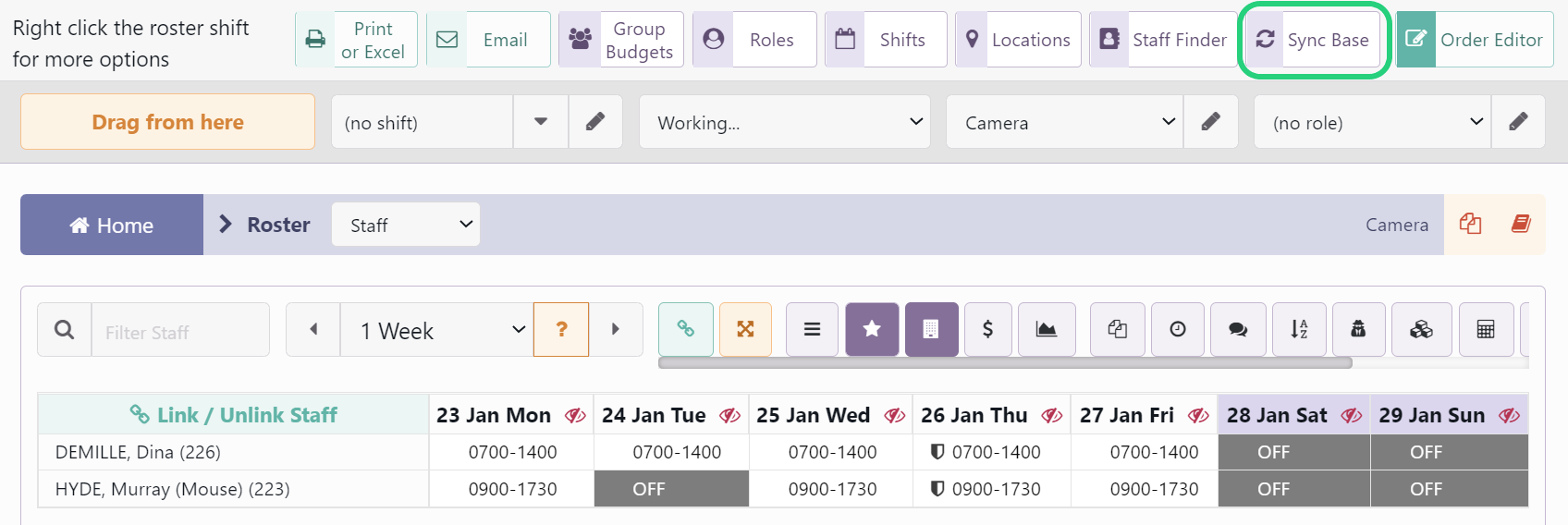Image resolution: width=1568 pixels, height=525 pixels.
Task: Go to Home in breadcrumb bar
Action: [112, 225]
